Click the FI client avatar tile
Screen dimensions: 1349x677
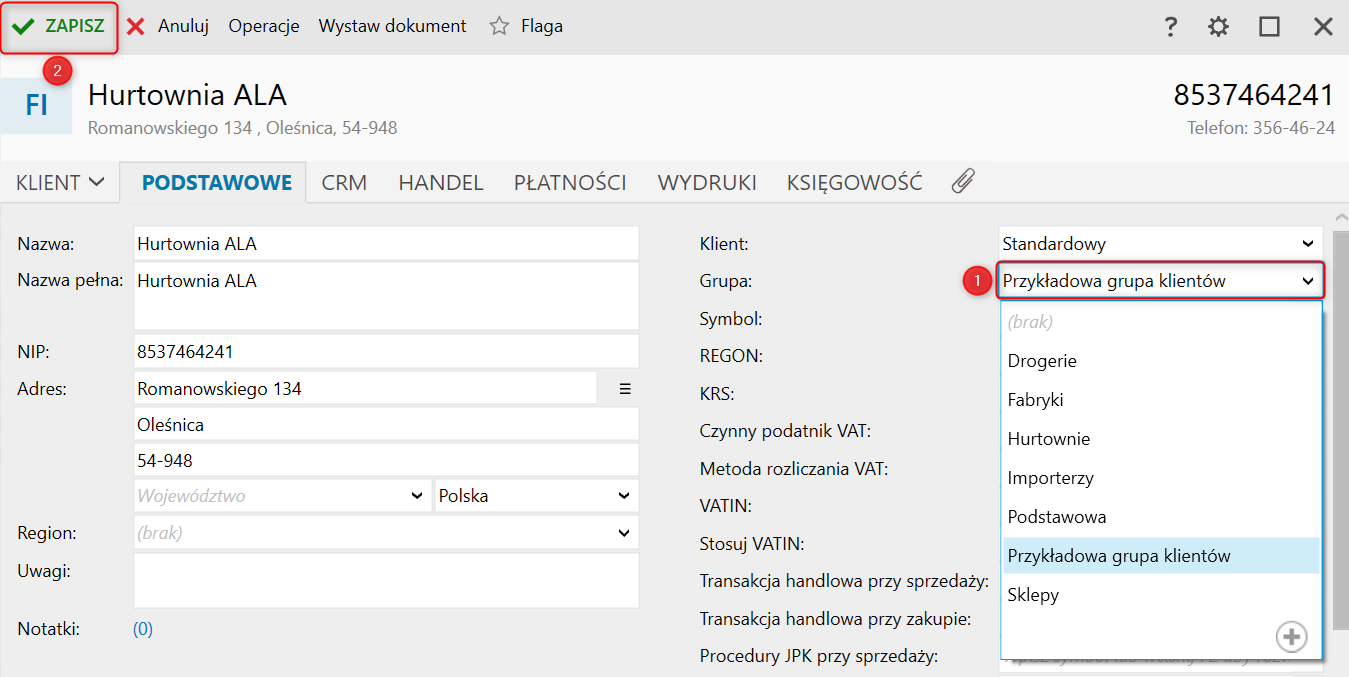[x=36, y=104]
